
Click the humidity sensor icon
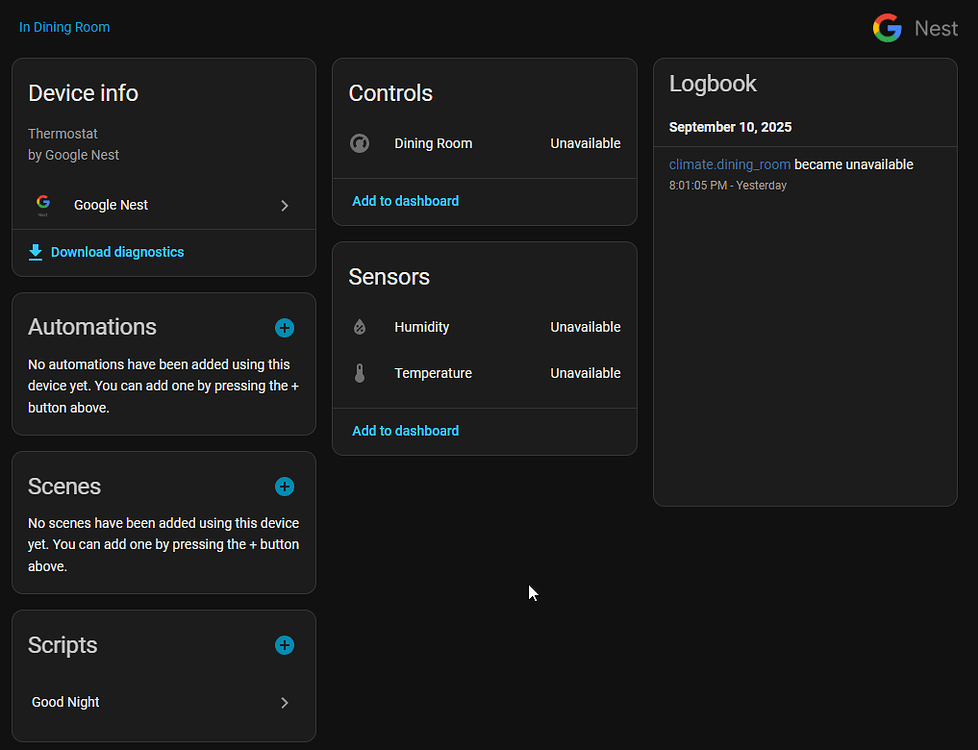click(x=360, y=327)
